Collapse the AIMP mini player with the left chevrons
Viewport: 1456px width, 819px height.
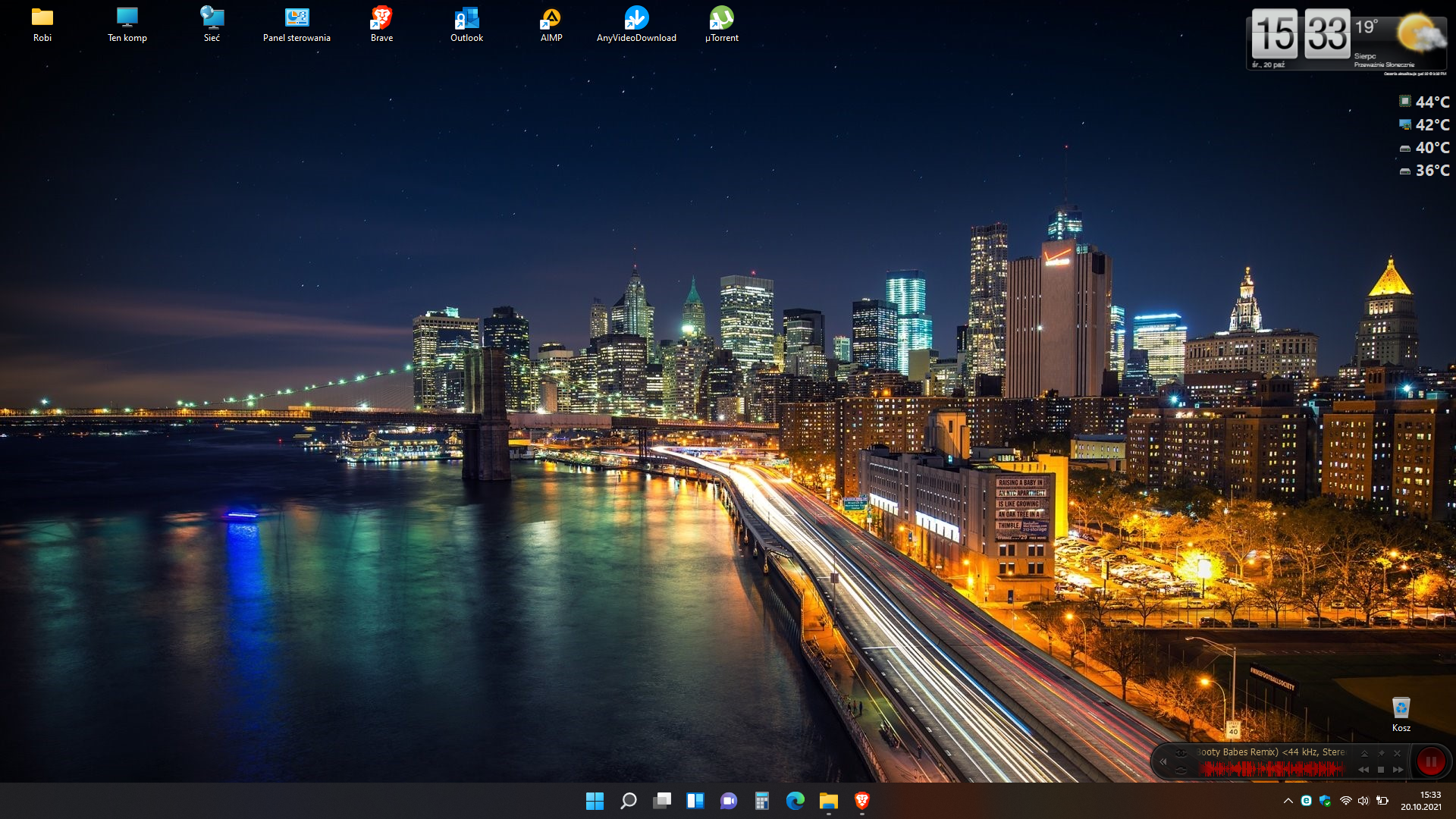[1163, 761]
